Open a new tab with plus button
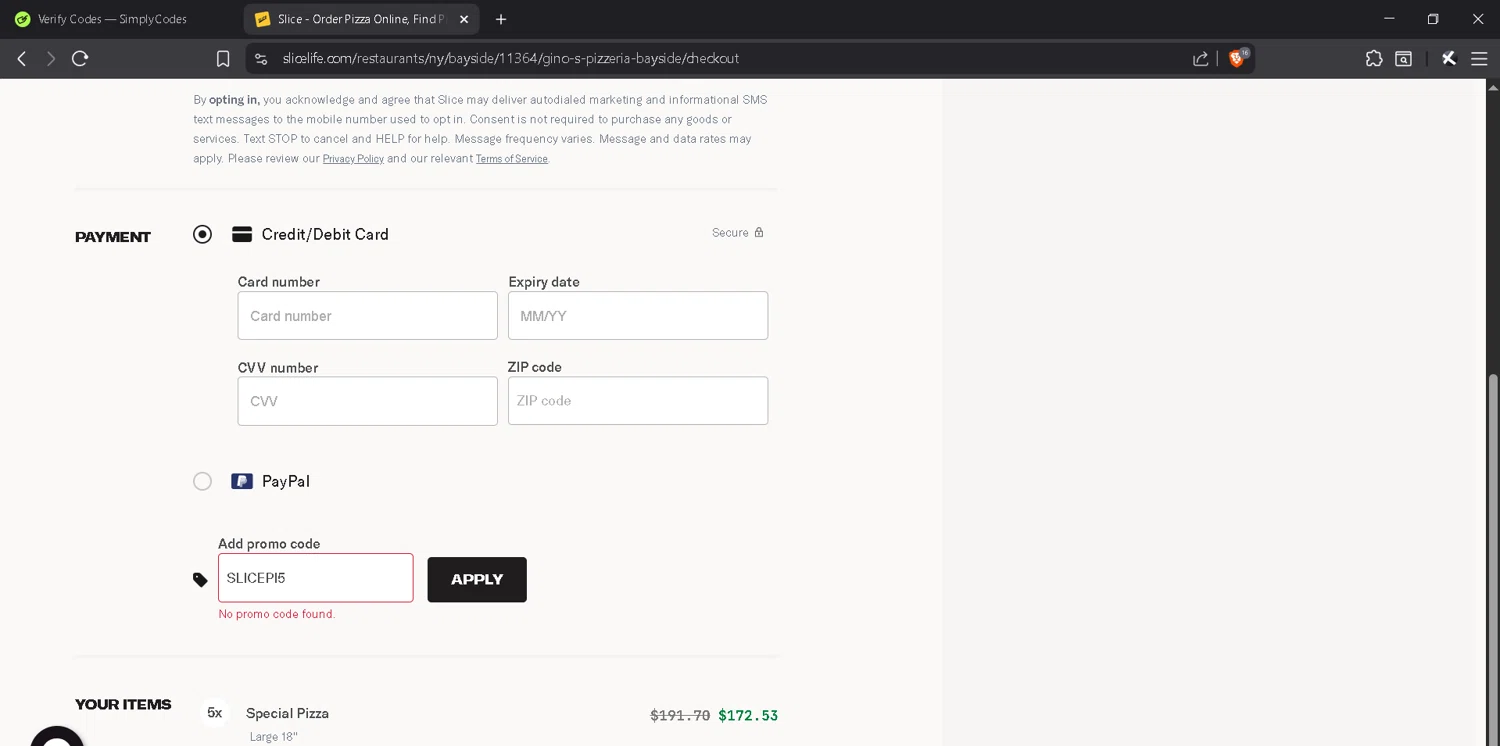This screenshot has height=746, width=1500. (501, 19)
